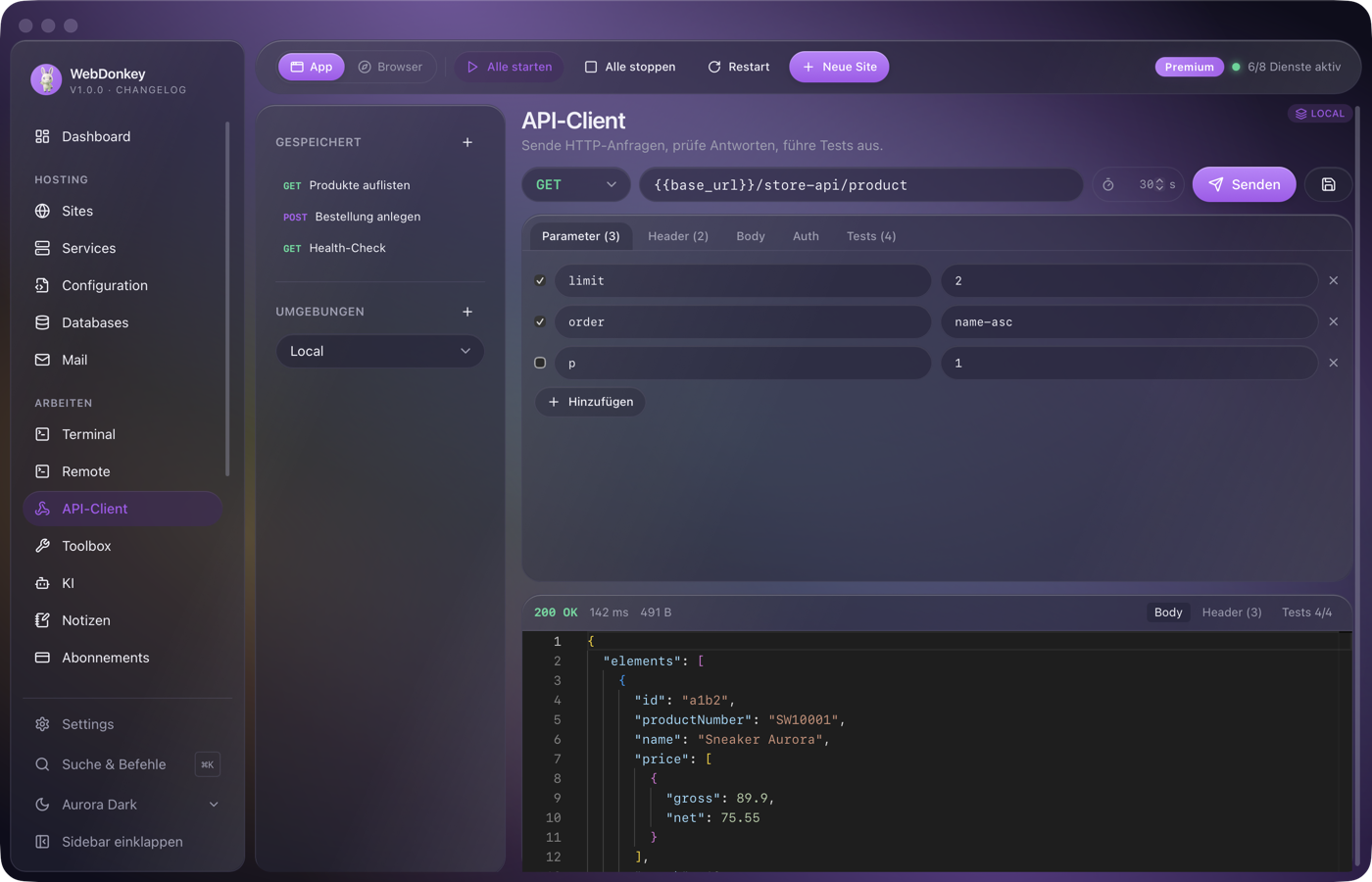1372x882 pixels.
Task: Add a new saved request
Action: pyautogui.click(x=467, y=142)
